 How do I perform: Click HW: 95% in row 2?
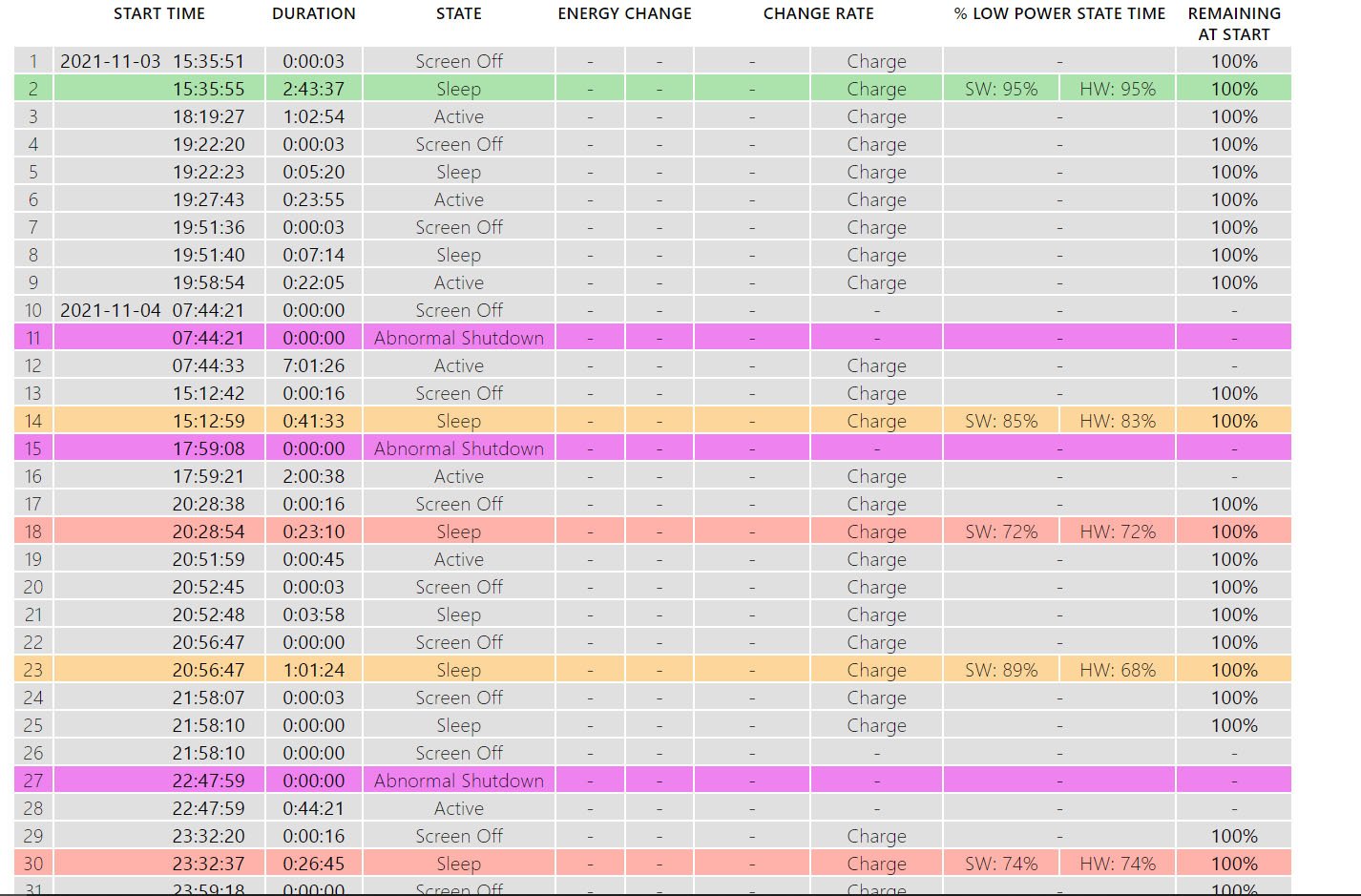coord(1118,89)
